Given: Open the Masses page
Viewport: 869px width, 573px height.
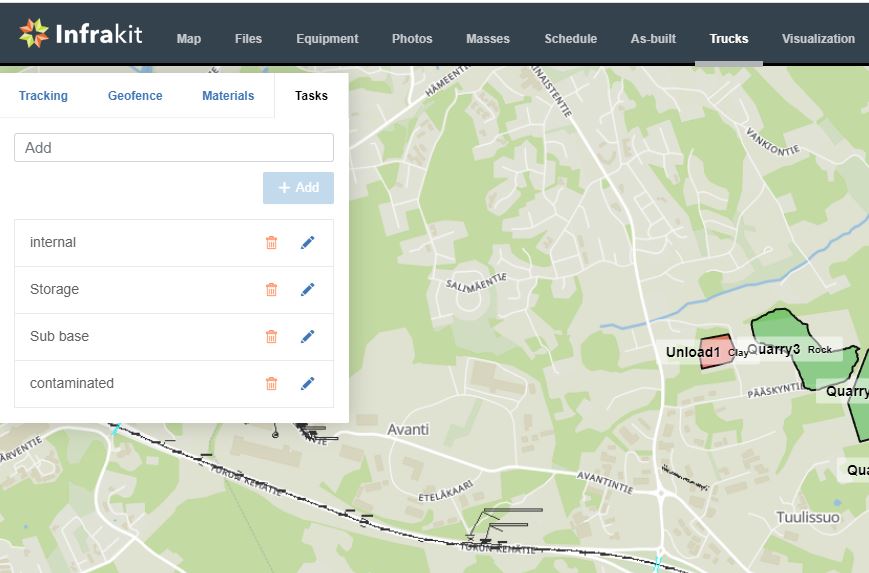Looking at the screenshot, I should coord(488,39).
